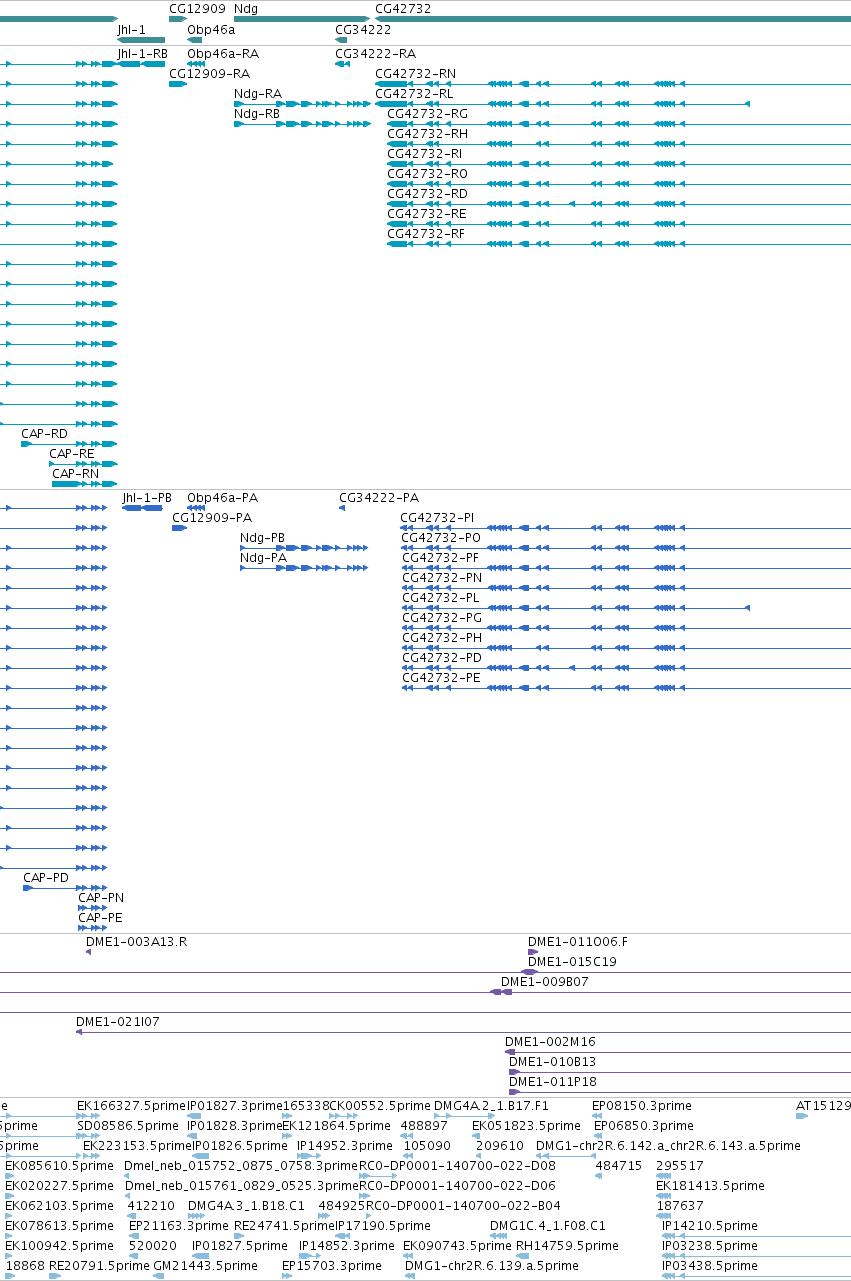This screenshot has width=851, height=1281.
Task: Select transcript CG42732-RD
Action: pyautogui.click(x=427, y=193)
